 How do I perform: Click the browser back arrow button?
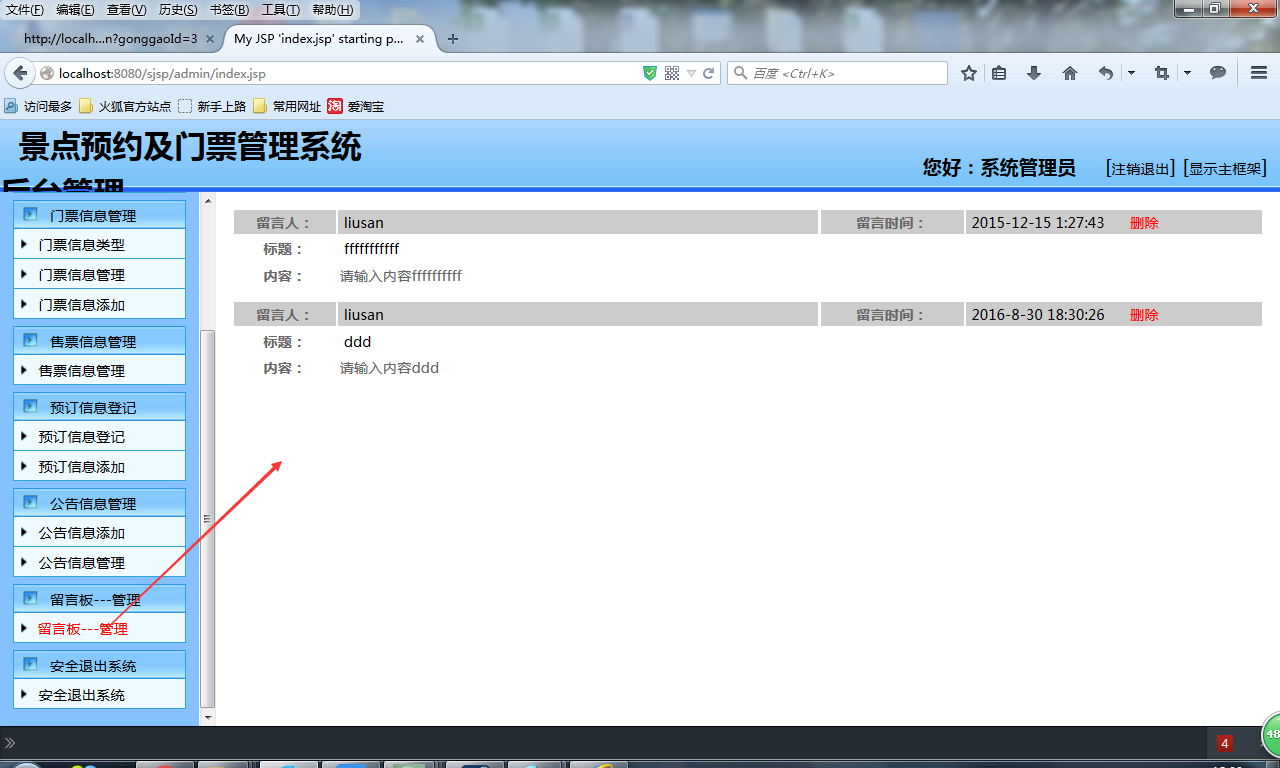(20, 73)
